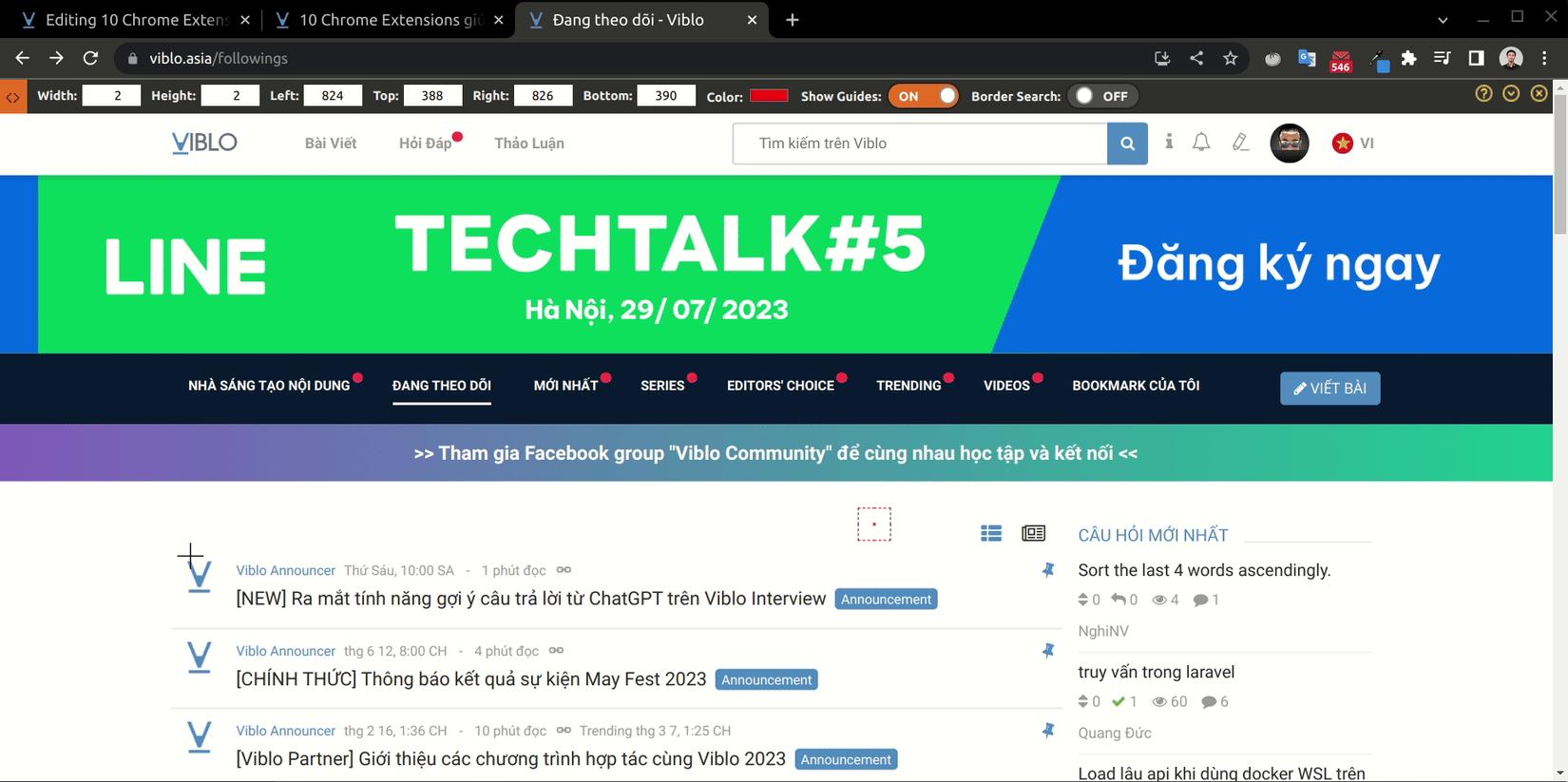Image resolution: width=1568 pixels, height=782 pixels.
Task: Click pin icon on ChatGPT Viblo Interview post
Action: [1048, 570]
